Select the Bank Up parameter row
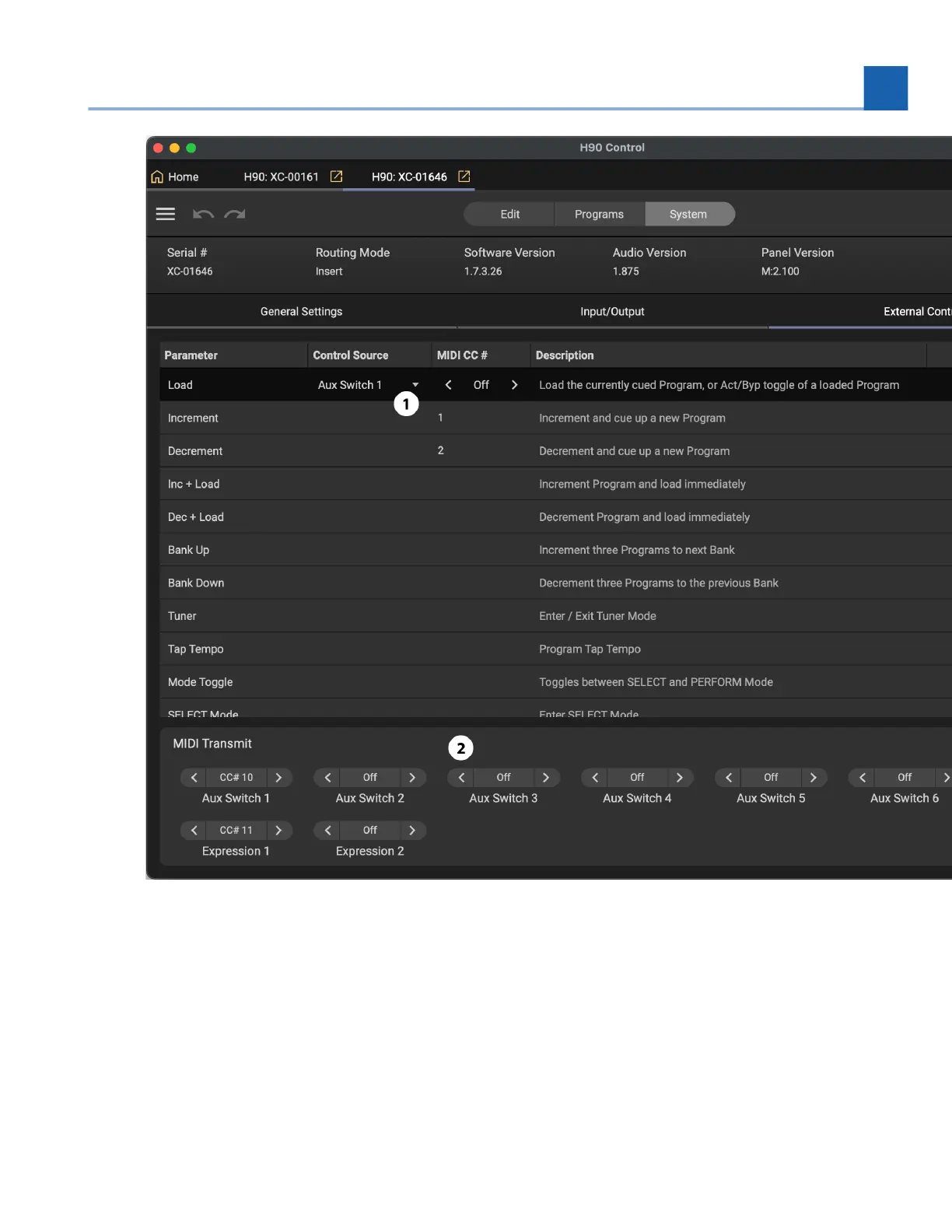 [555, 550]
